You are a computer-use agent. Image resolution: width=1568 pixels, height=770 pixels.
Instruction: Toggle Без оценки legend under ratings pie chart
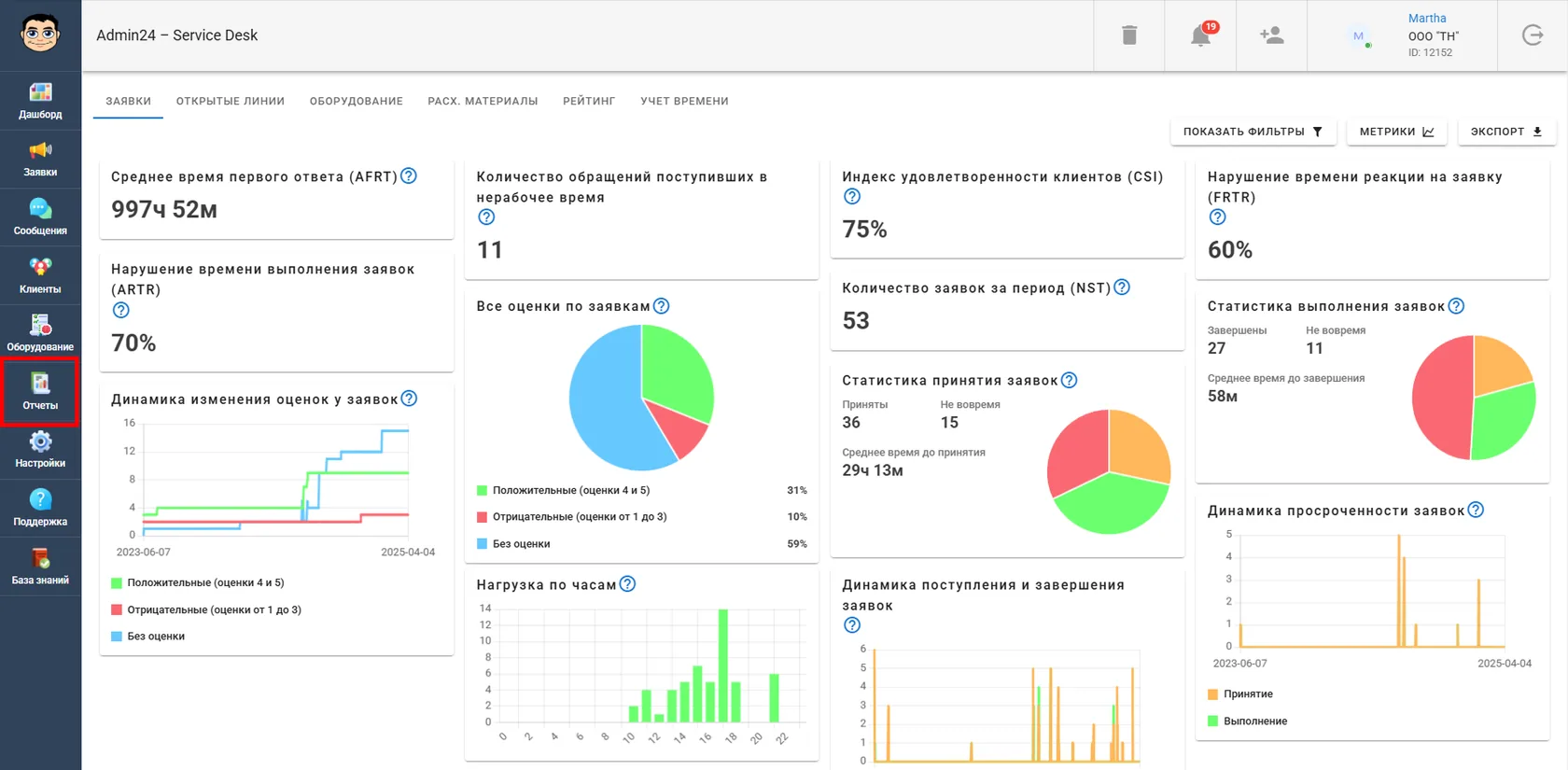coord(513,543)
